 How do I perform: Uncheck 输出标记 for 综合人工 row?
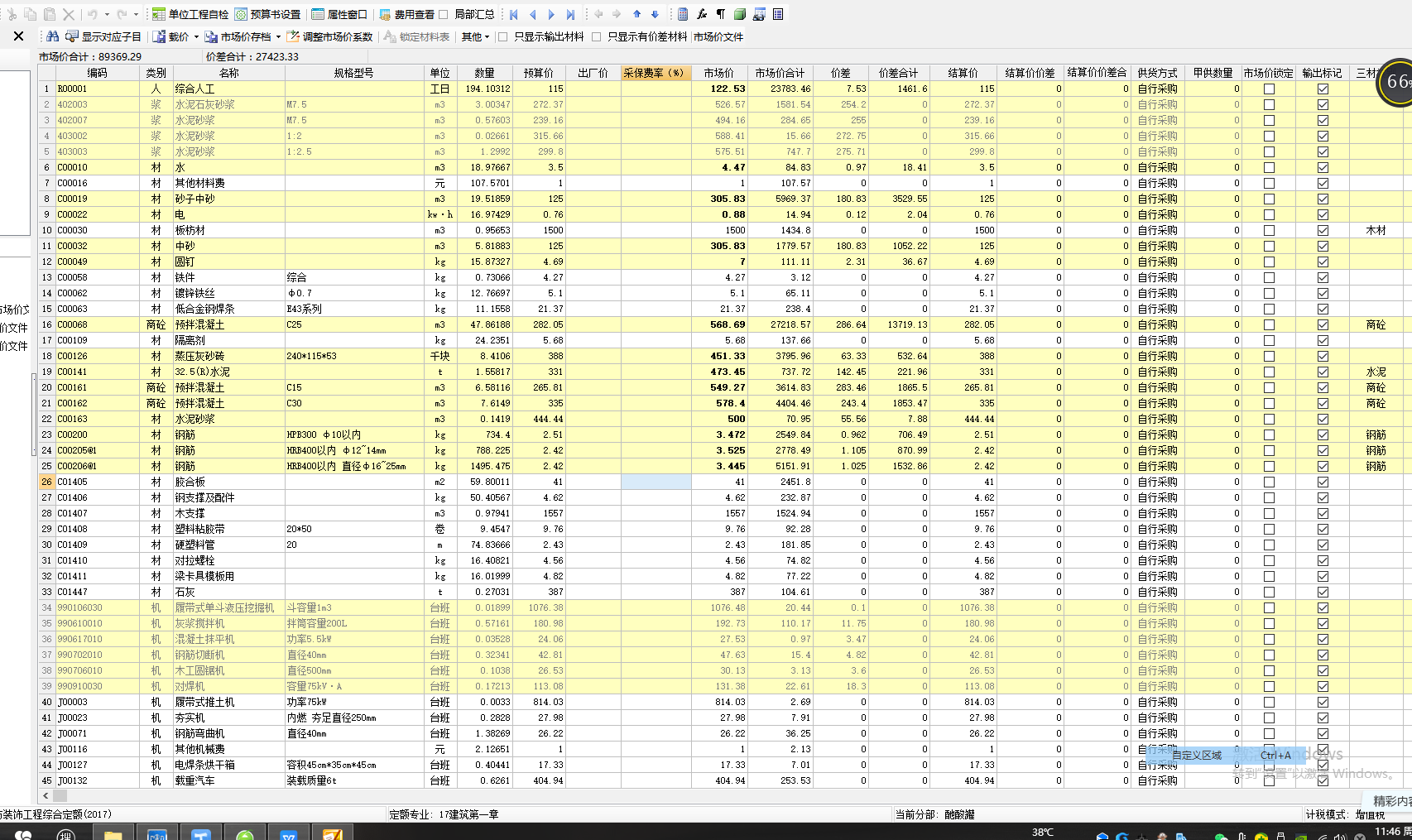(1323, 89)
